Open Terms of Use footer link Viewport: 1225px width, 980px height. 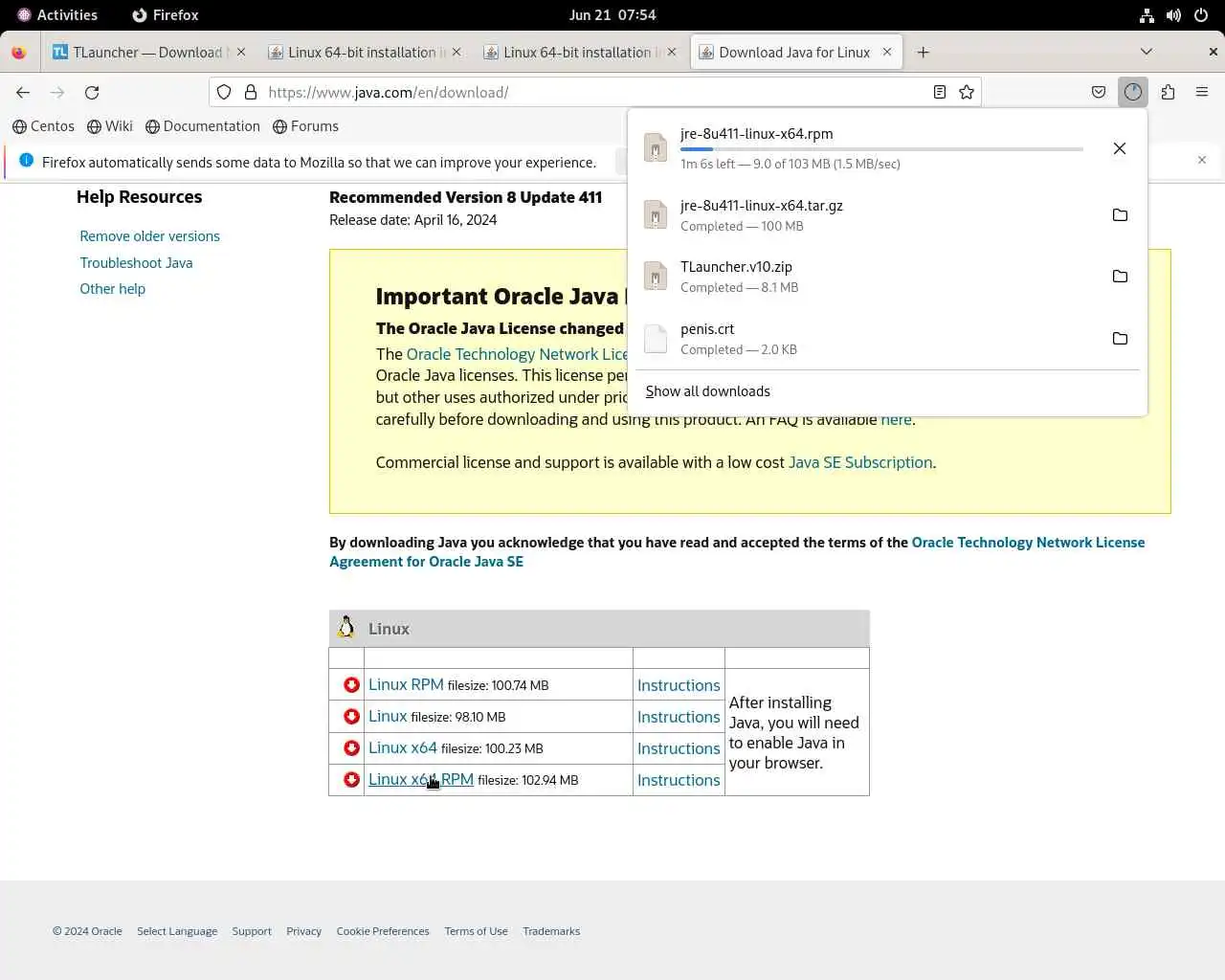pos(476,931)
